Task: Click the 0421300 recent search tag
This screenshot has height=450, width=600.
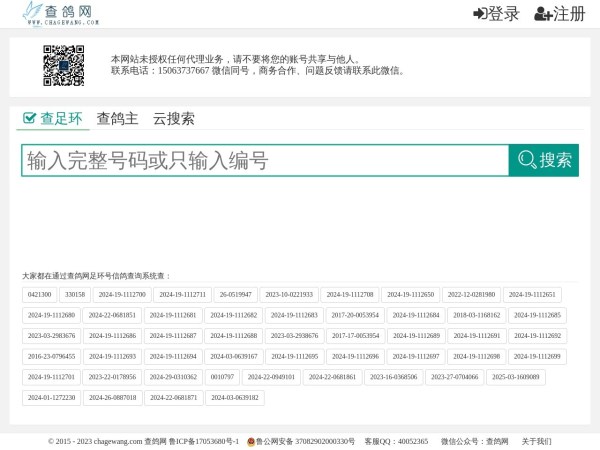Action: [x=40, y=295]
